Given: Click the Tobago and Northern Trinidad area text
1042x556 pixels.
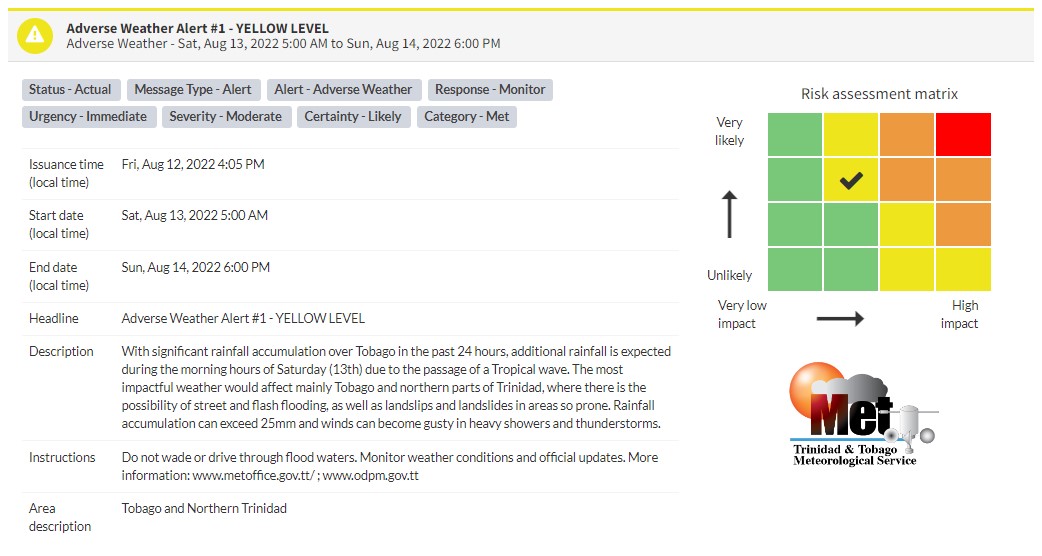Looking at the screenshot, I should point(204,508).
